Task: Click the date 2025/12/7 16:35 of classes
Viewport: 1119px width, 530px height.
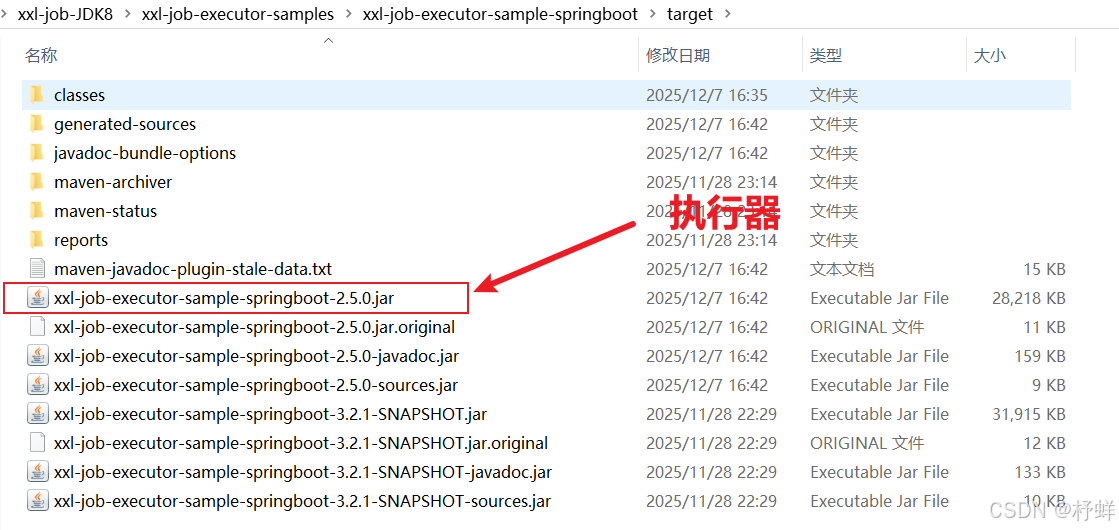Action: click(707, 95)
